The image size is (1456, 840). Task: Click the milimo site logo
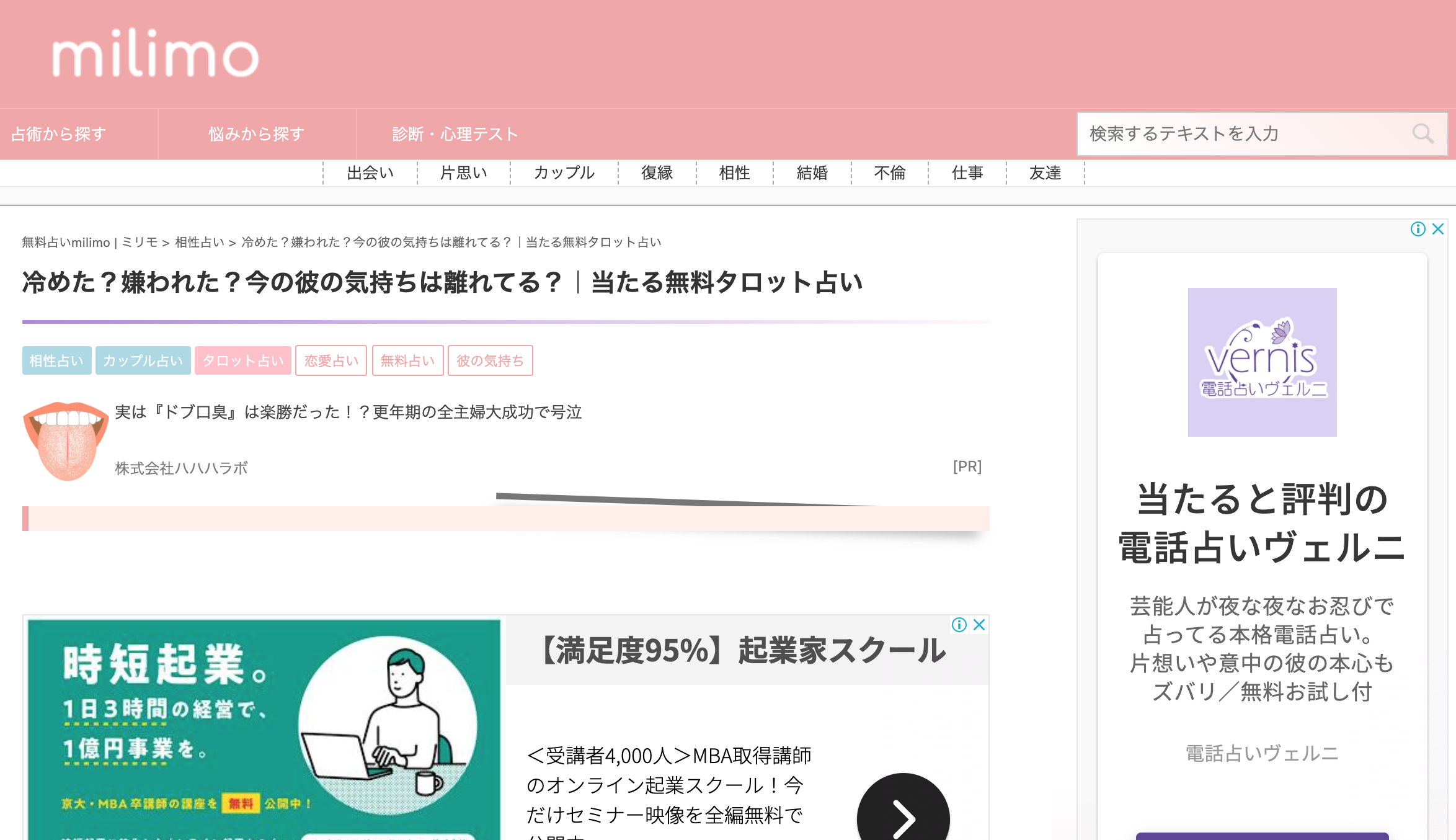pyautogui.click(x=155, y=55)
